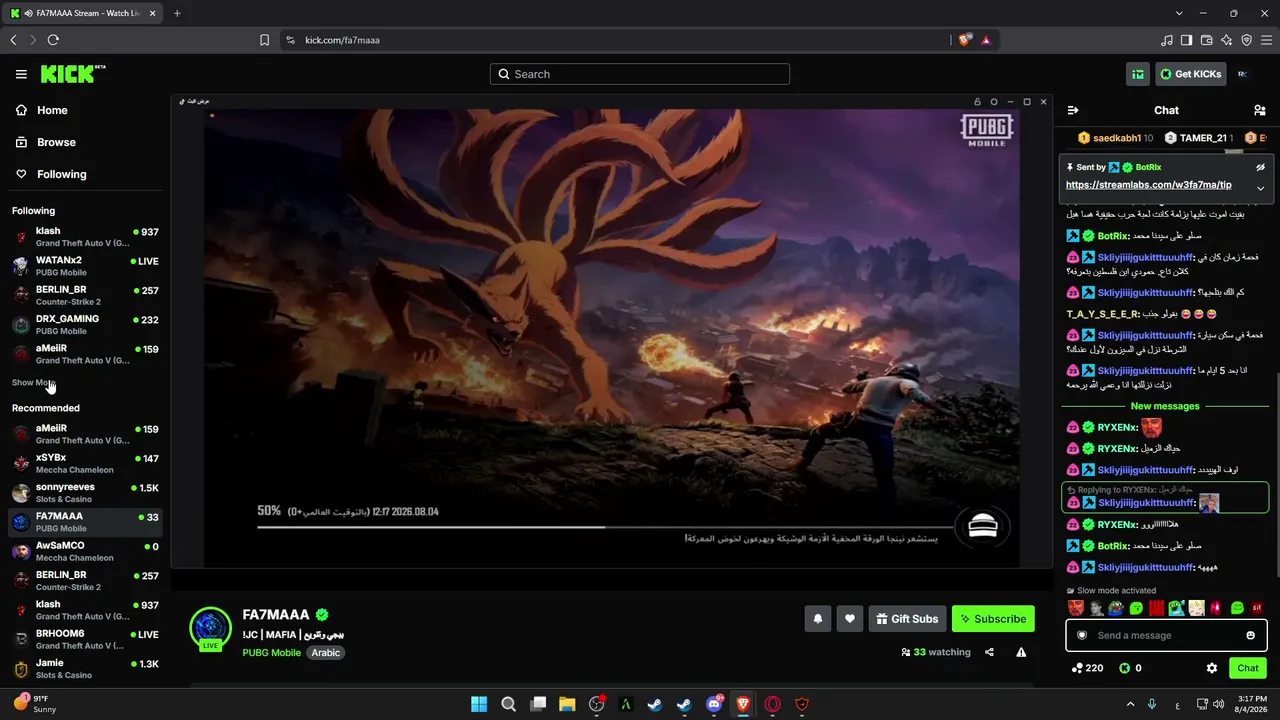1280x720 pixels.
Task: Open the Brave Wallet icon
Action: click(1207, 40)
